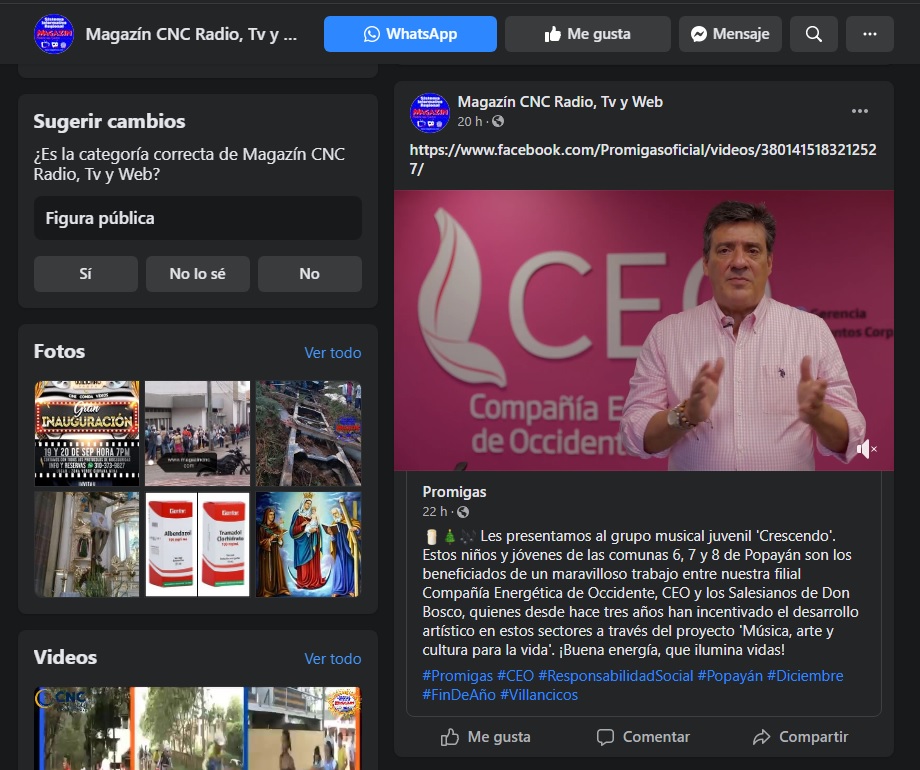The image size is (920, 770).
Task: Open post author name Magazín CNC Radio, Tv y Web
Action: 560,102
